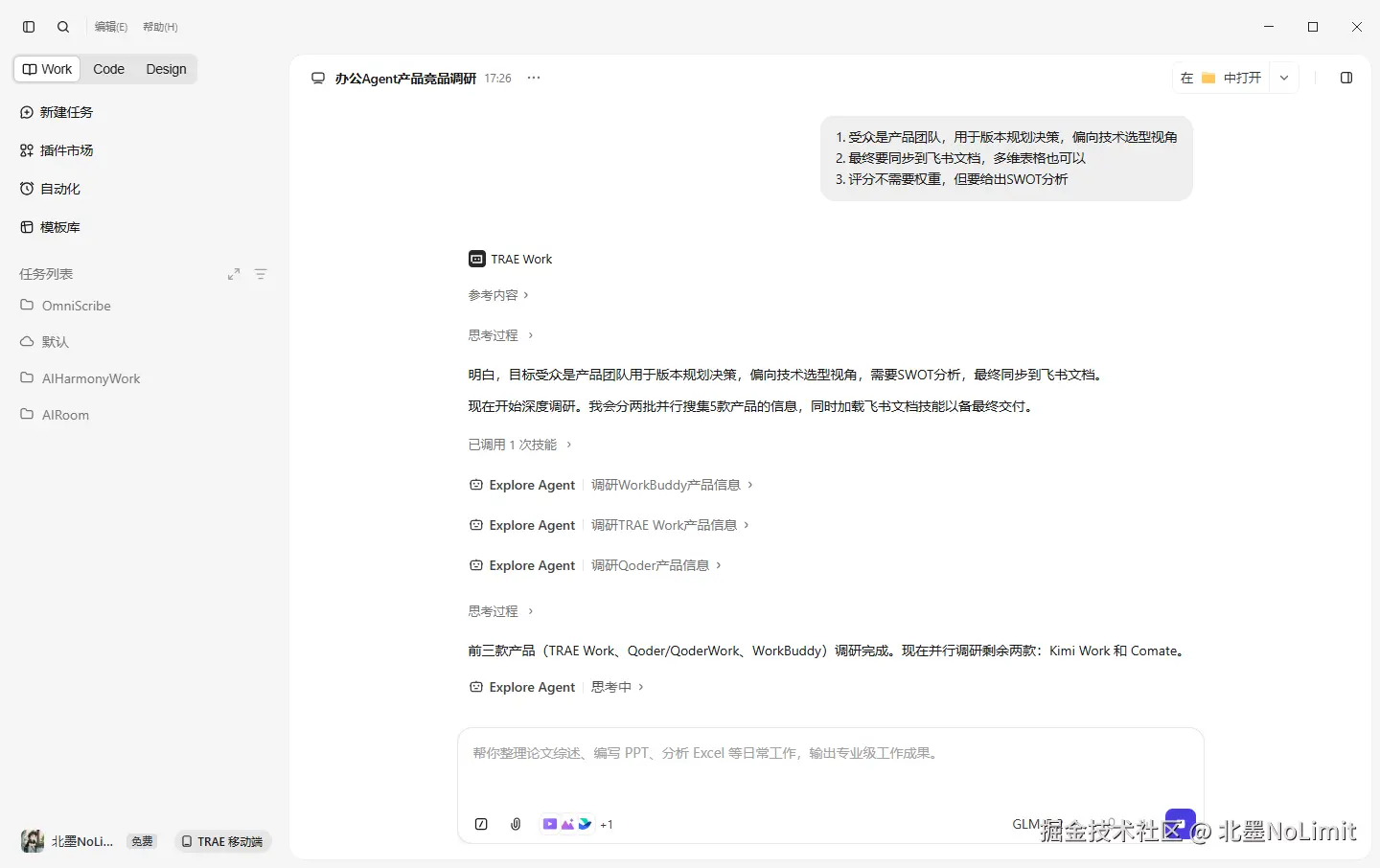Expand Explore Agent 调研TRAE Work产品信息
Image resolution: width=1380 pixels, height=868 pixels.
(x=609, y=525)
